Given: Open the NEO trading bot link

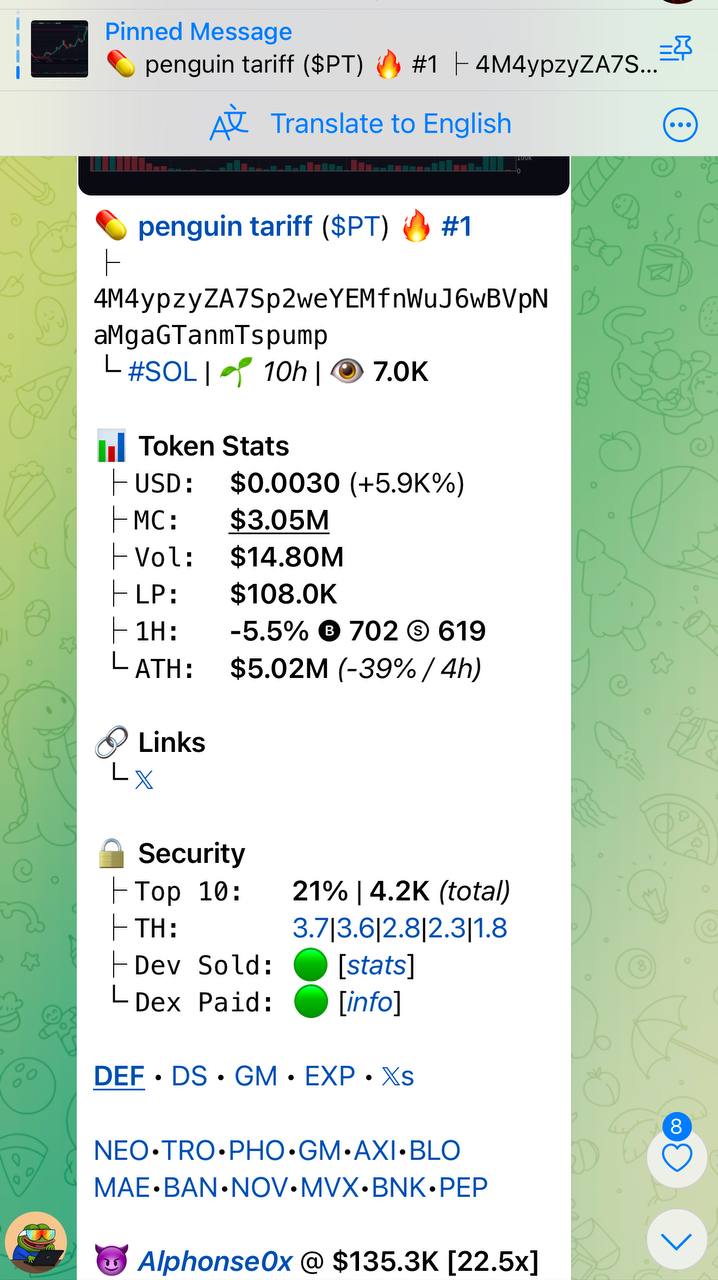Looking at the screenshot, I should click(x=121, y=1150).
